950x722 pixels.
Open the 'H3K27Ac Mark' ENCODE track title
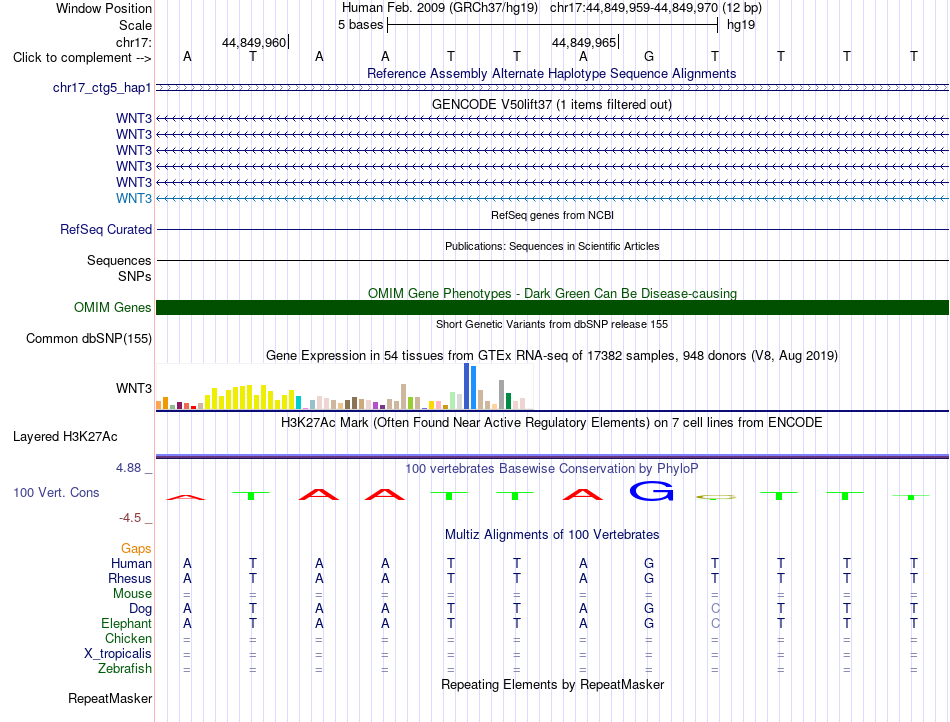point(551,422)
